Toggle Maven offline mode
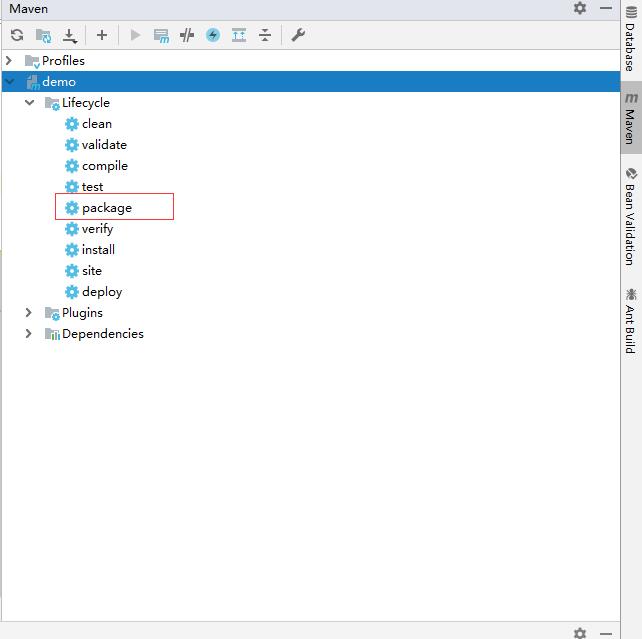 pos(187,35)
